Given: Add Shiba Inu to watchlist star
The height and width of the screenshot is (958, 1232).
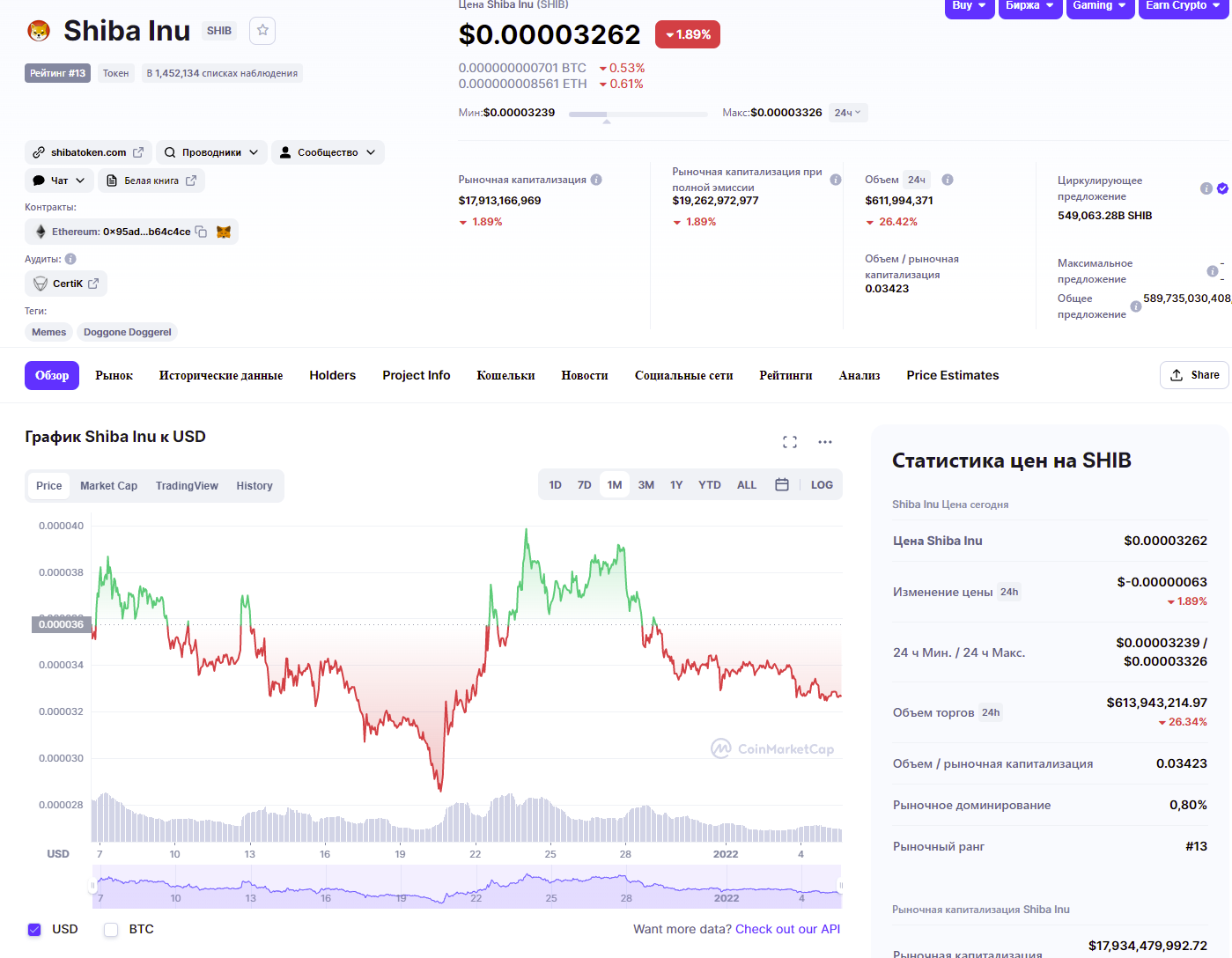Looking at the screenshot, I should point(262,31).
